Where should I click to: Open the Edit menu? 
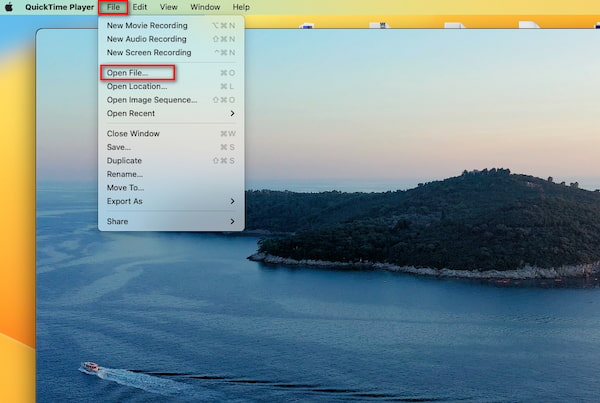click(140, 7)
